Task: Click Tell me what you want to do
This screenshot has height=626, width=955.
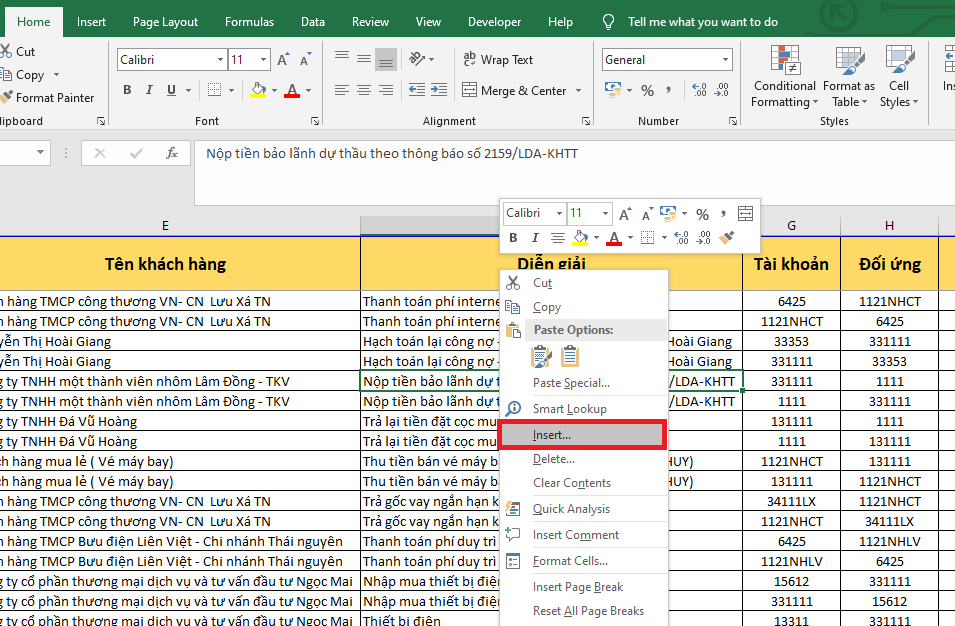Action: (x=702, y=22)
